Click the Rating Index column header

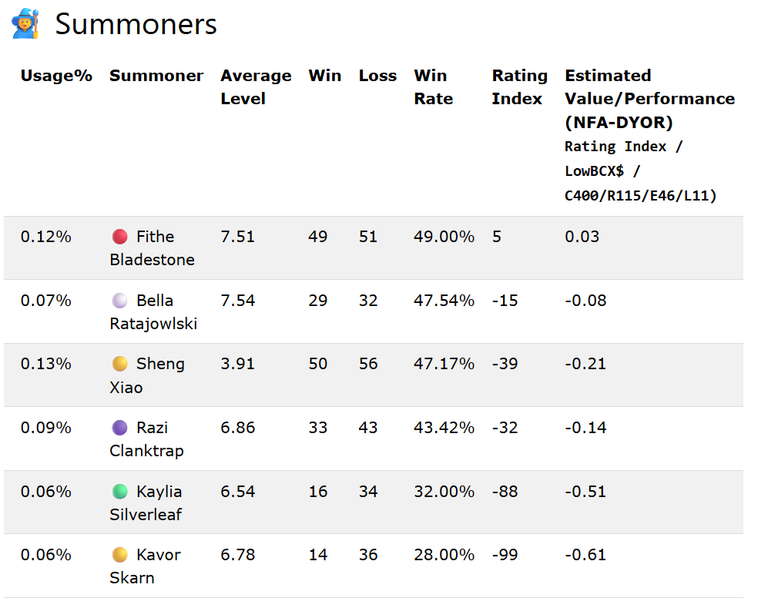pos(519,87)
